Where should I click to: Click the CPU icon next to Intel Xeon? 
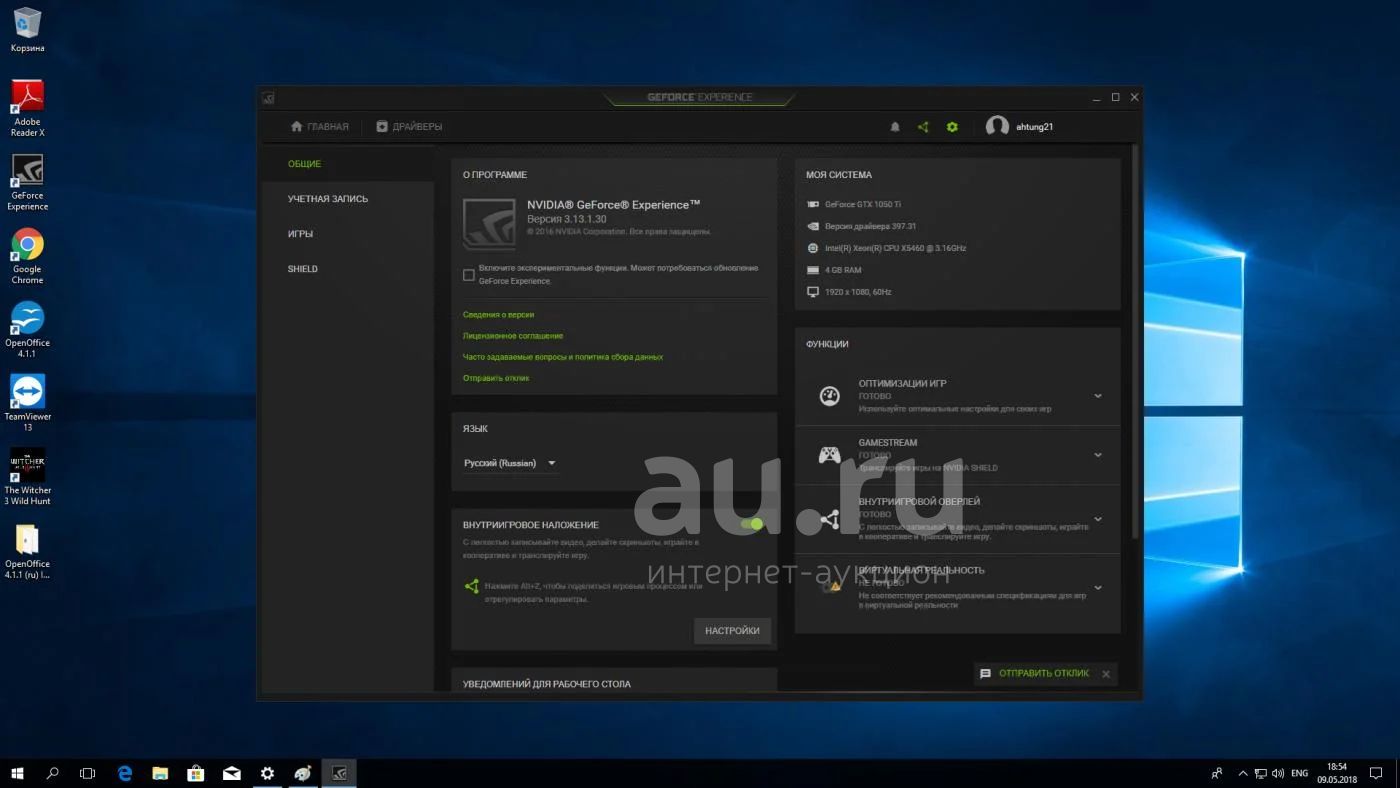pyautogui.click(x=813, y=248)
